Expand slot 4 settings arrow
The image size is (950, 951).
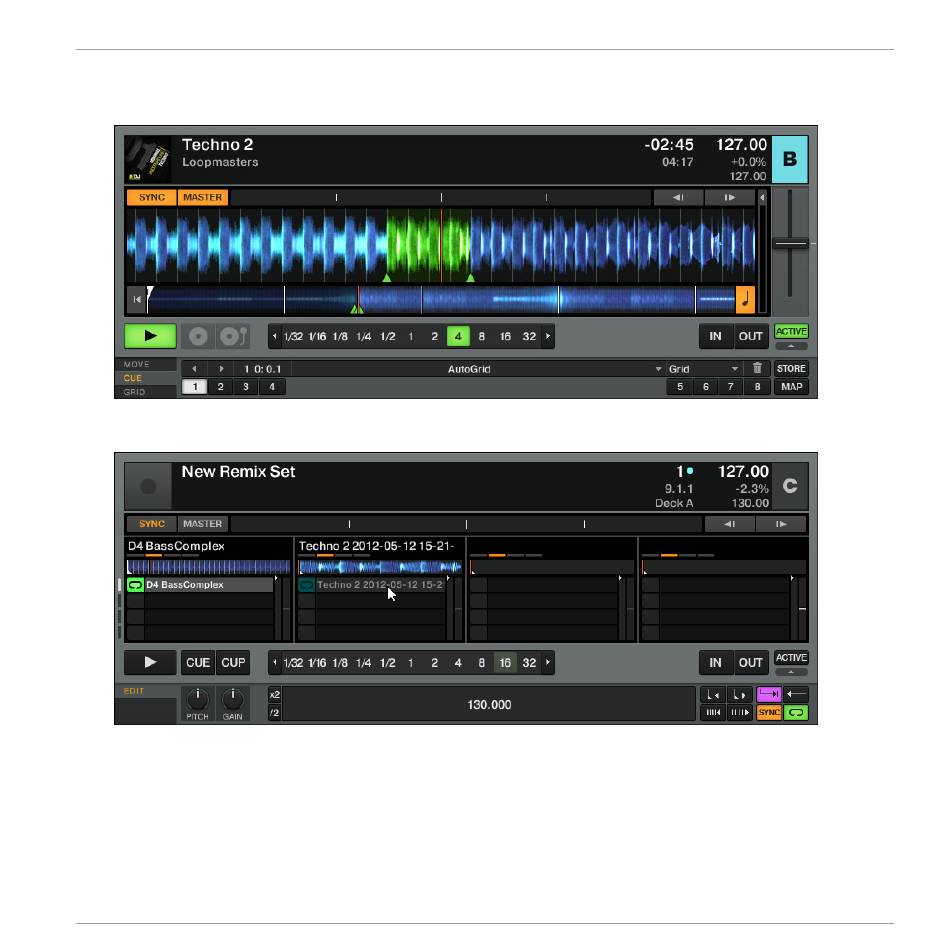pos(792,578)
